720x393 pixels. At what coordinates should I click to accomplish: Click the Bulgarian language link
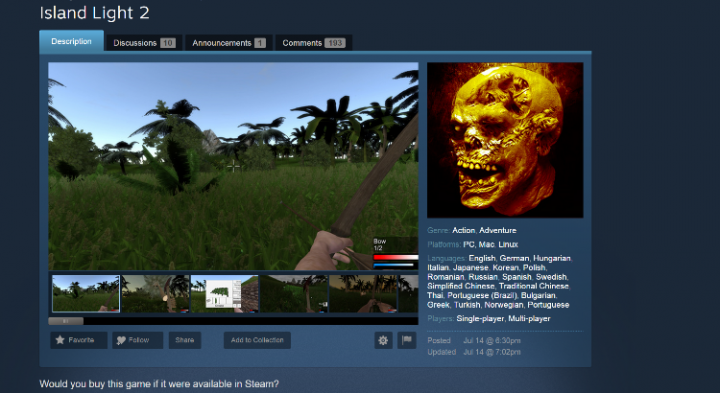point(539,295)
